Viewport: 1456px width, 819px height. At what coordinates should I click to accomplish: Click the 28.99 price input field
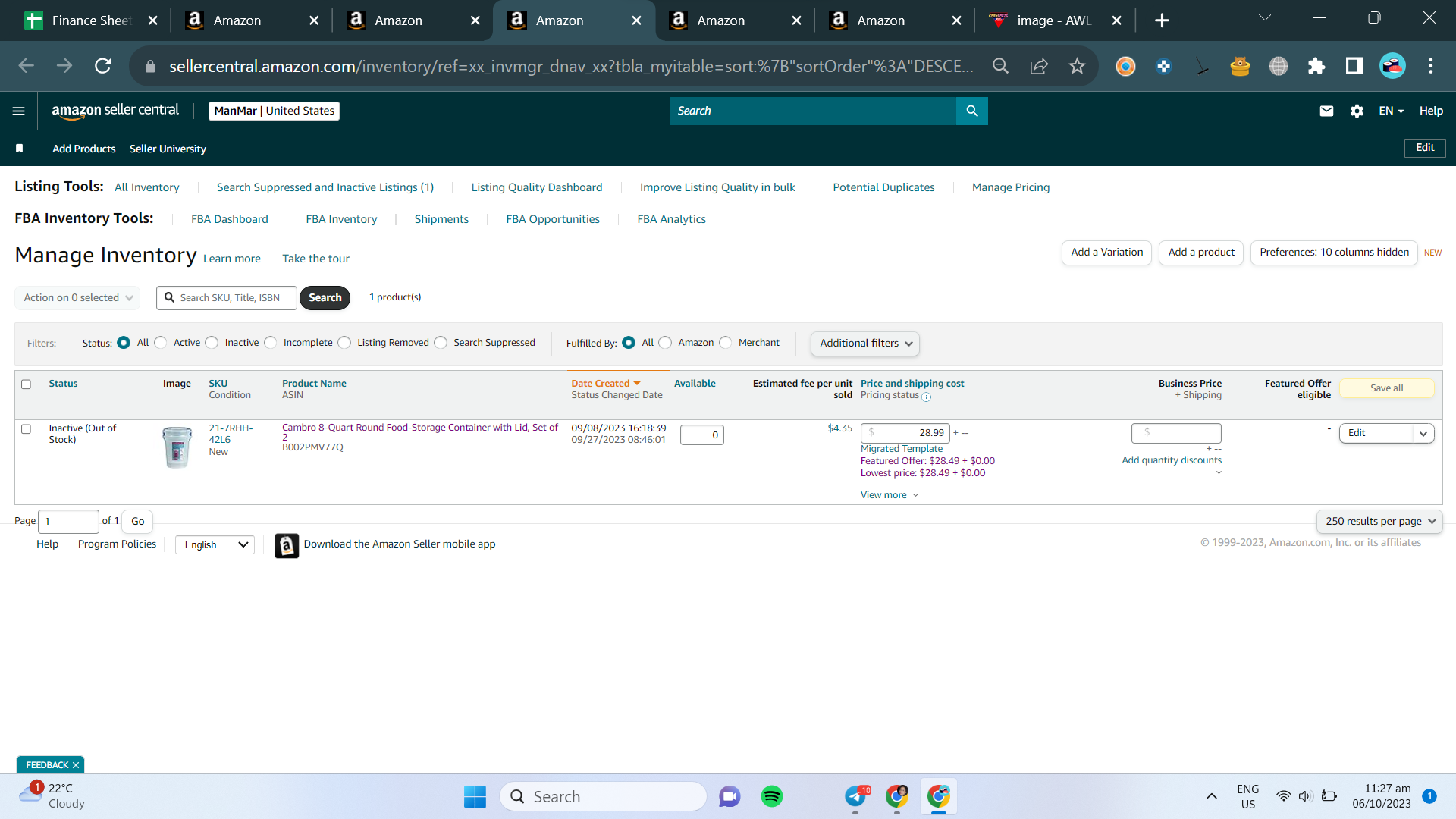tap(905, 433)
